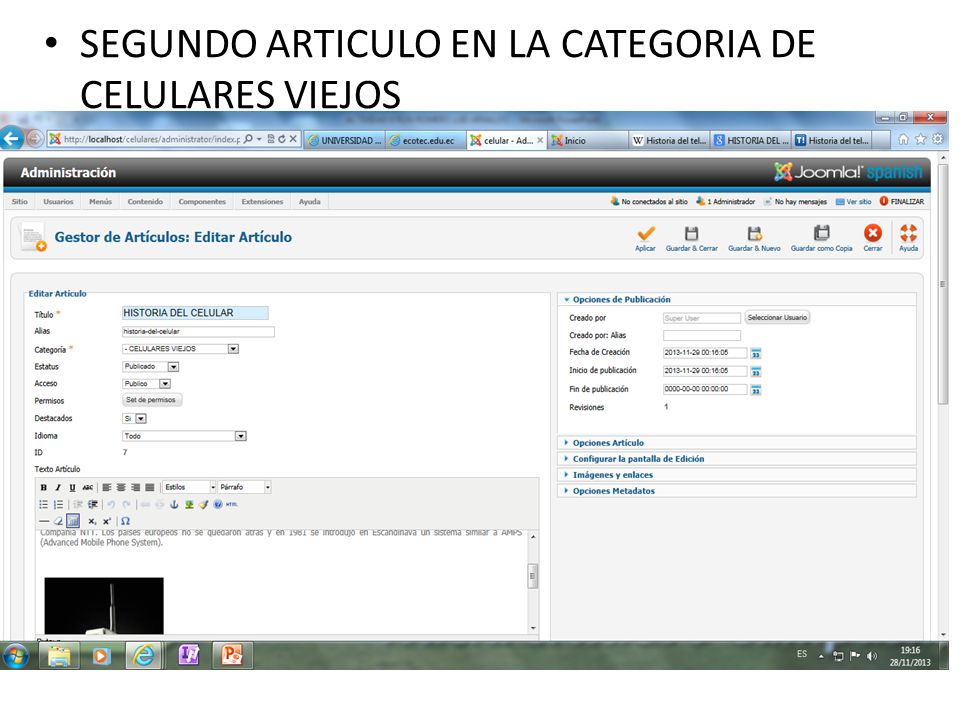Viewport: 960px width, 720px height.
Task: Click the Creado por: Alias field
Action: point(702,336)
